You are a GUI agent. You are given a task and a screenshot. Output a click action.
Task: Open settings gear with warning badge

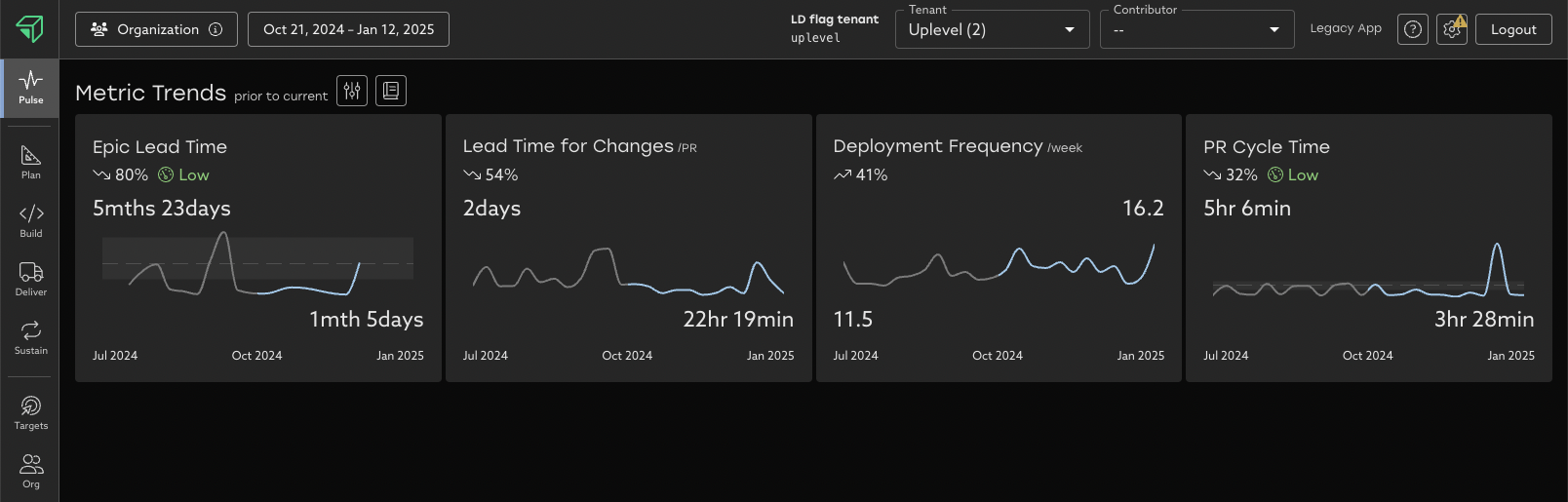tap(1451, 29)
